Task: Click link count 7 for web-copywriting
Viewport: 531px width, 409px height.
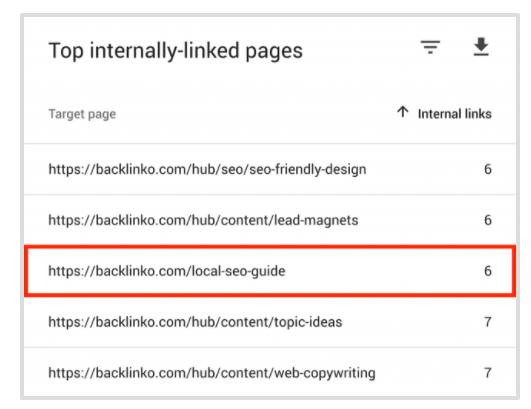Action: pos(488,372)
